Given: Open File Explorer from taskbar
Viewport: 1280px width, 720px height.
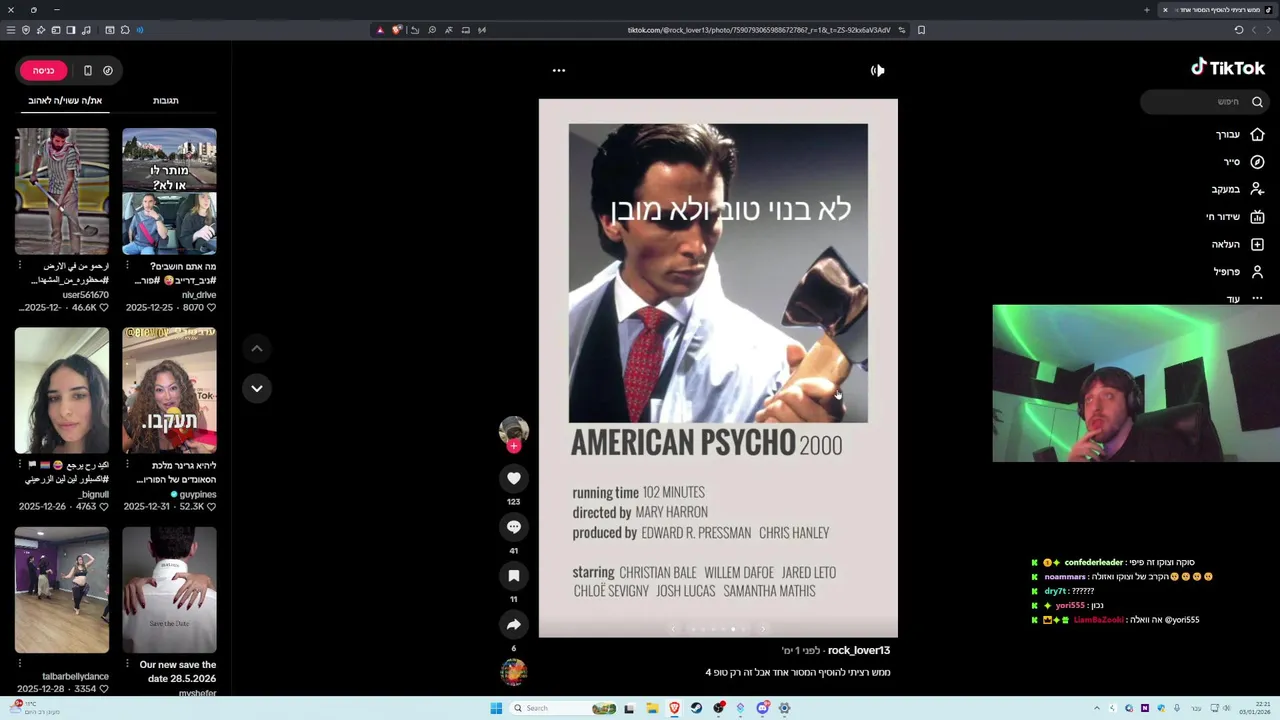Looking at the screenshot, I should [x=652, y=708].
